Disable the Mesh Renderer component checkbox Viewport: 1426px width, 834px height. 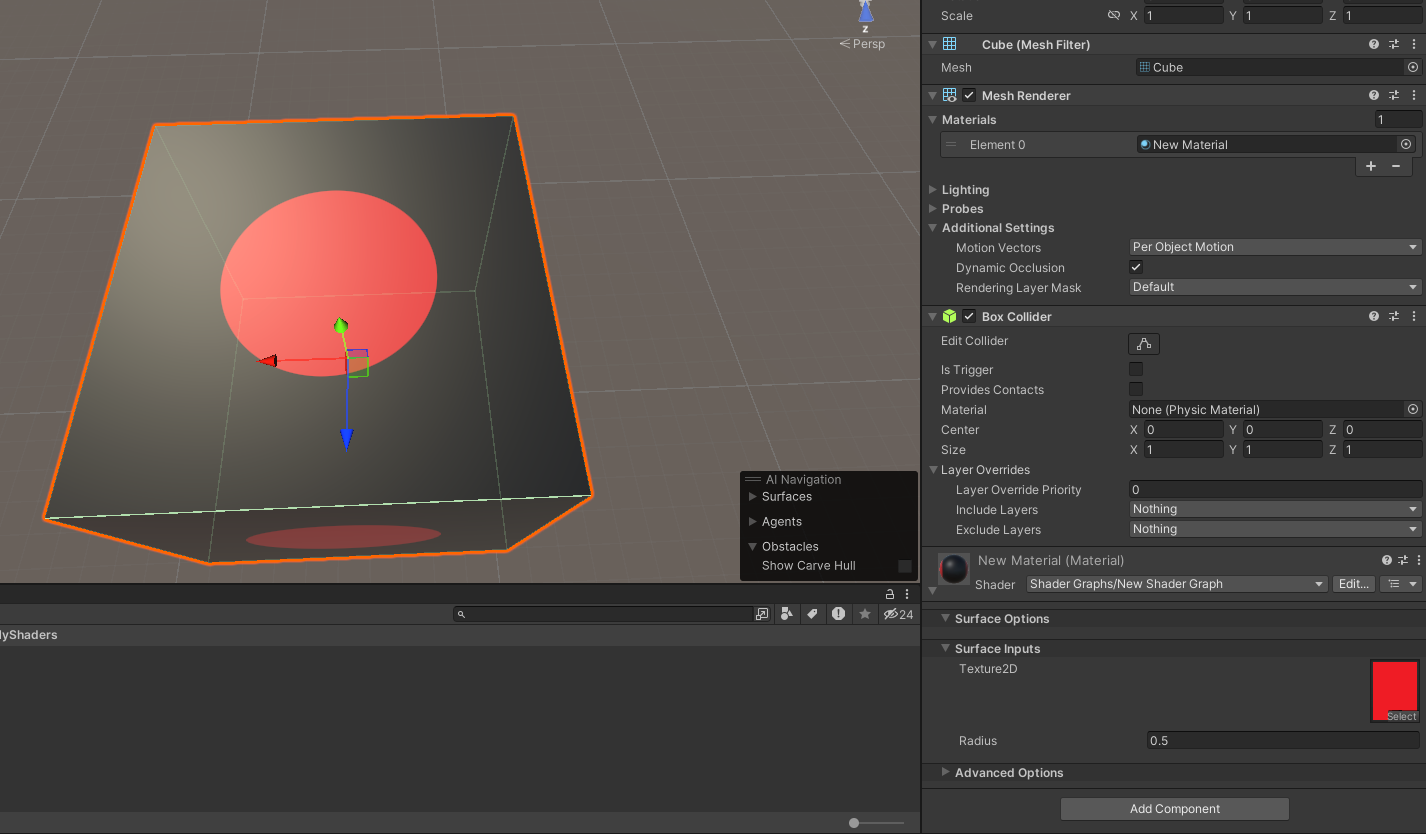tap(969, 96)
